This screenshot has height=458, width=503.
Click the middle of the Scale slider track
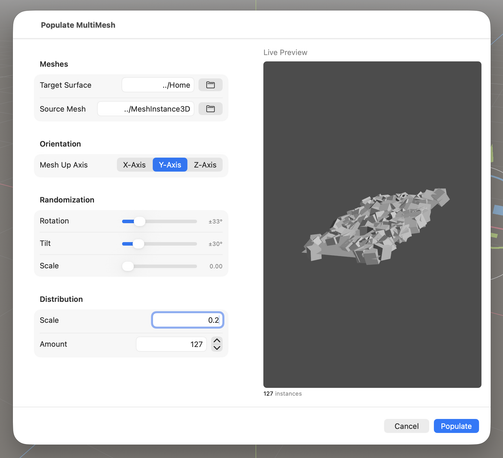[x=160, y=266]
